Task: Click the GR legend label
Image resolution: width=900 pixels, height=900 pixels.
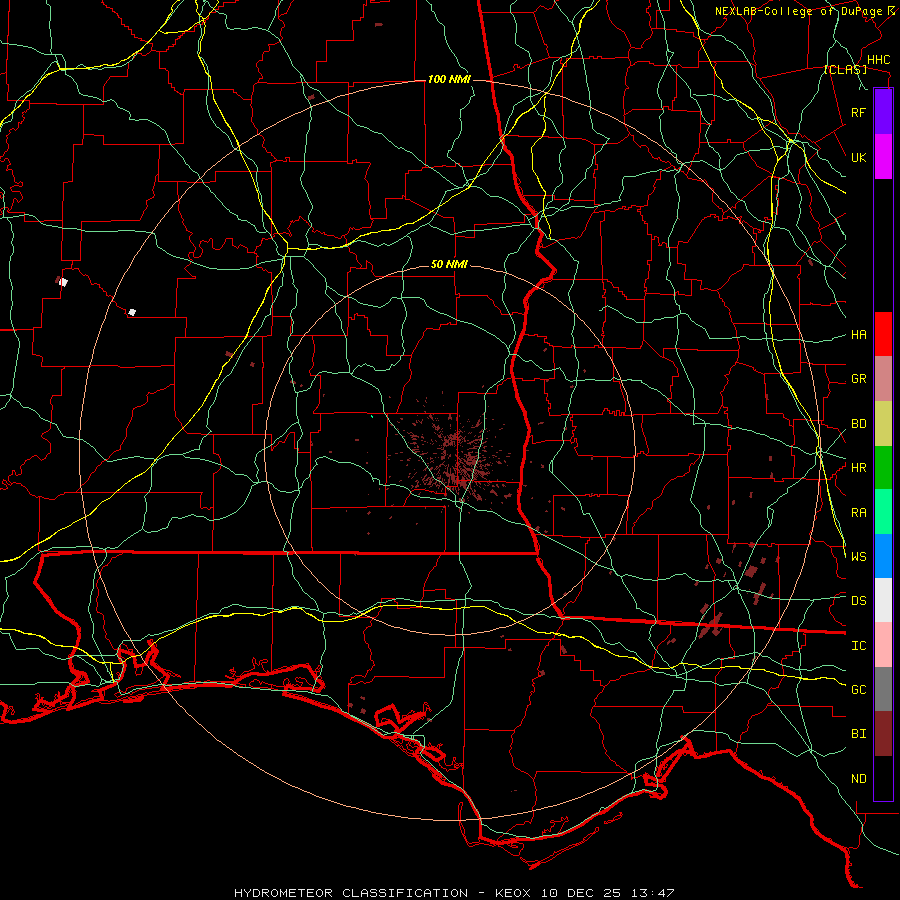Action: click(x=859, y=379)
